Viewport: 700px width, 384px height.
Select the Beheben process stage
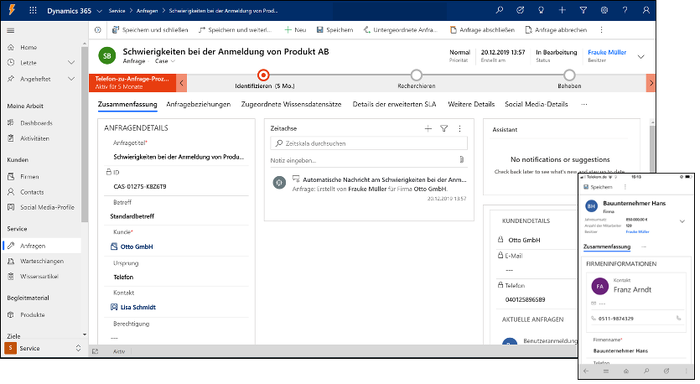coord(569,75)
